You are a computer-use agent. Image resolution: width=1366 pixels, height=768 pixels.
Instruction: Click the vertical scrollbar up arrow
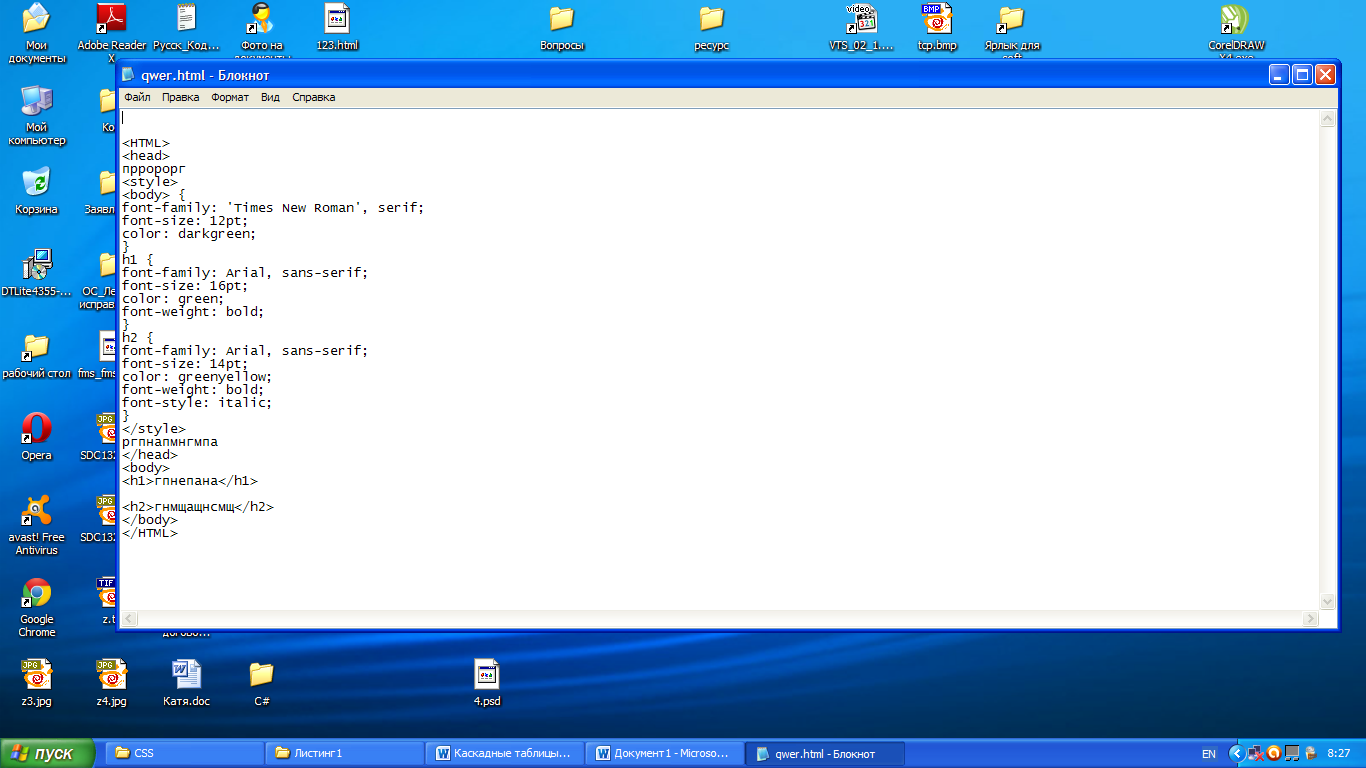(x=1328, y=119)
